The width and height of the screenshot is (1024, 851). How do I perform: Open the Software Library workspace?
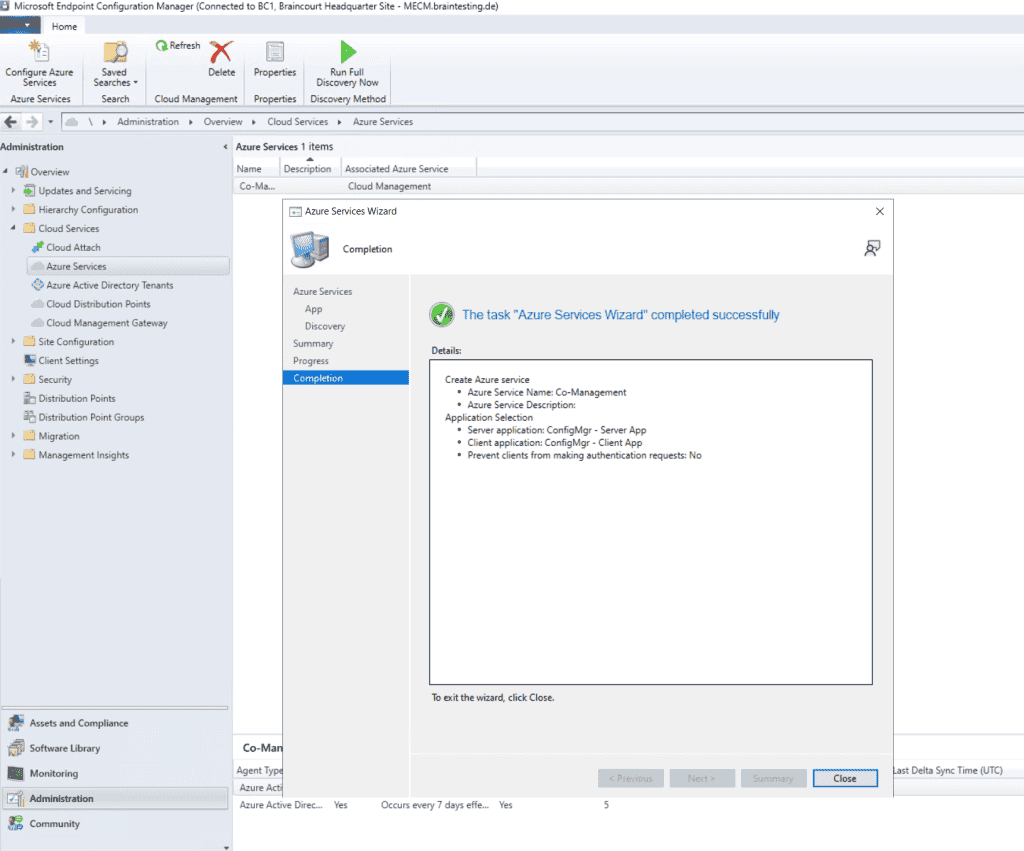coord(67,748)
